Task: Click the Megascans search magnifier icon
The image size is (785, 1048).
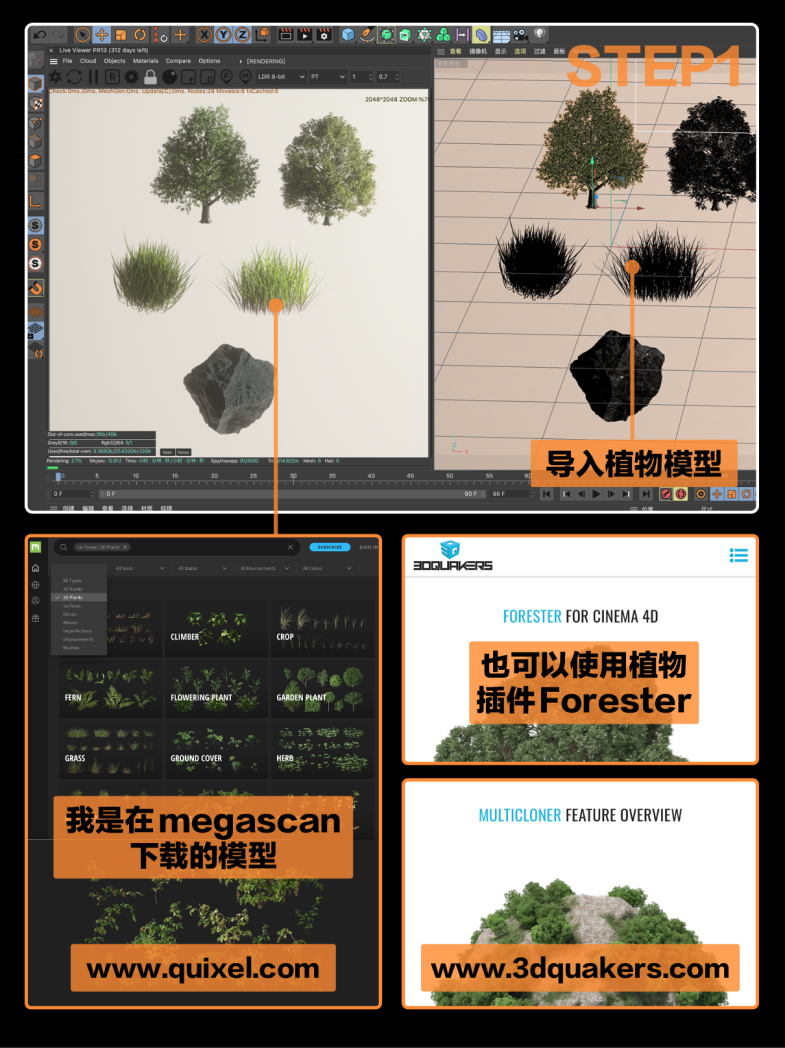Action: point(63,547)
